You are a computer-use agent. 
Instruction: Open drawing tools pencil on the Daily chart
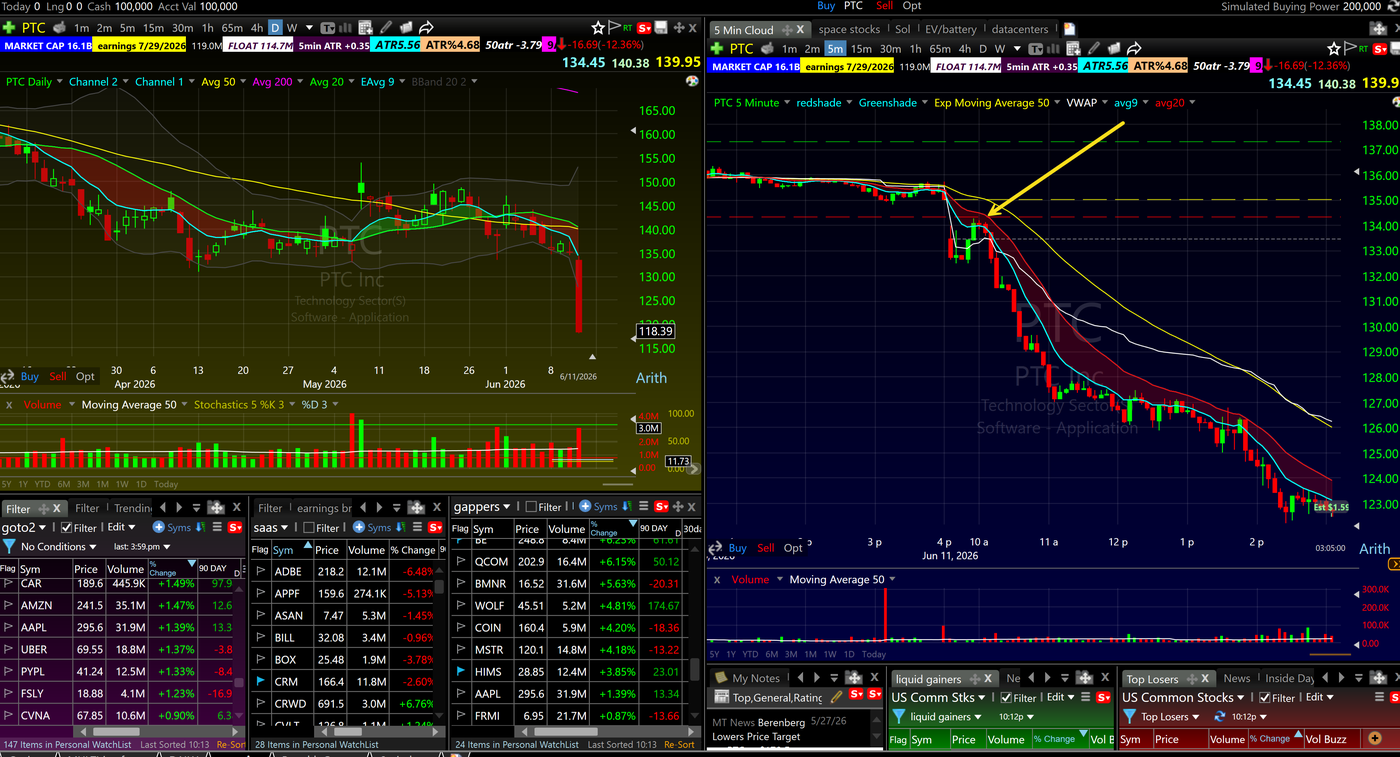384,28
